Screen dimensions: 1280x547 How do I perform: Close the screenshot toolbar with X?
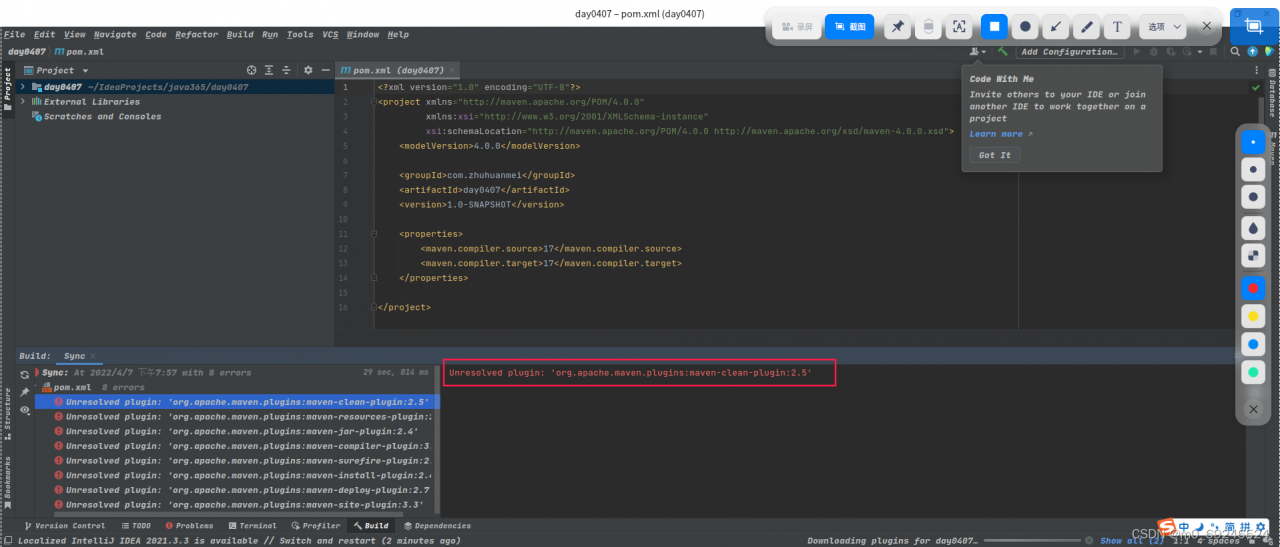click(1208, 27)
